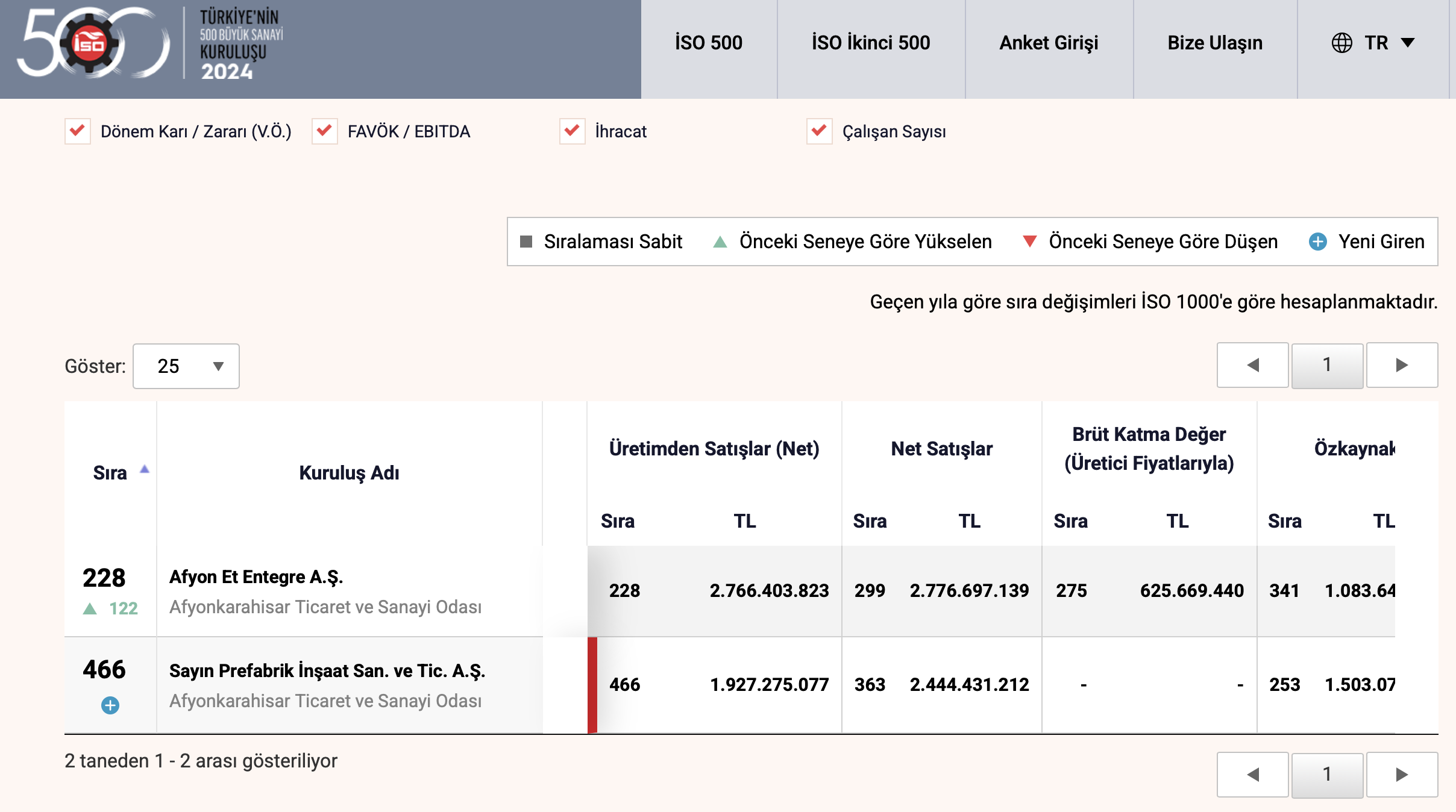Click the green up triangle next to 122
This screenshot has height=812, width=1456.
tap(90, 608)
